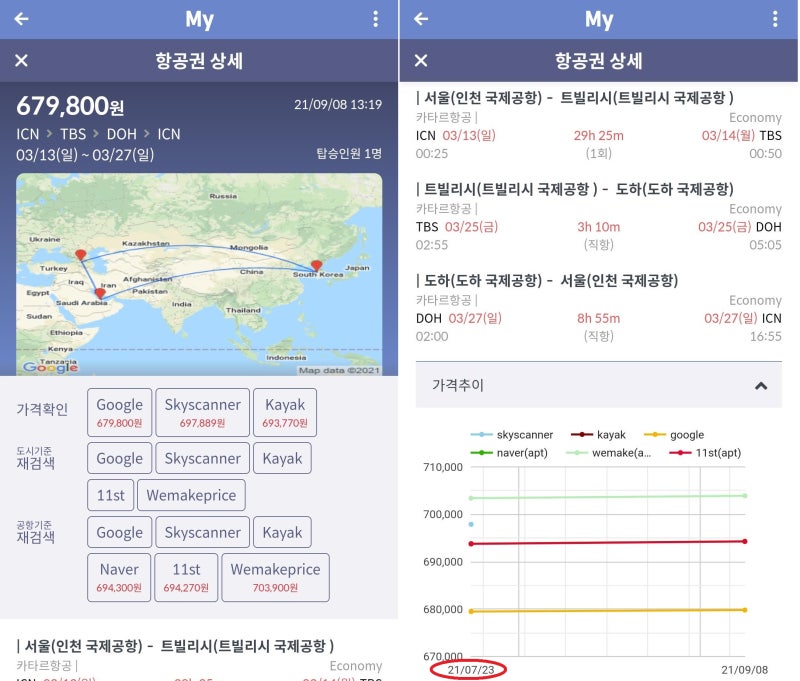Open Kayak price check showing 693,770원
The image size is (800, 681).
(285, 412)
